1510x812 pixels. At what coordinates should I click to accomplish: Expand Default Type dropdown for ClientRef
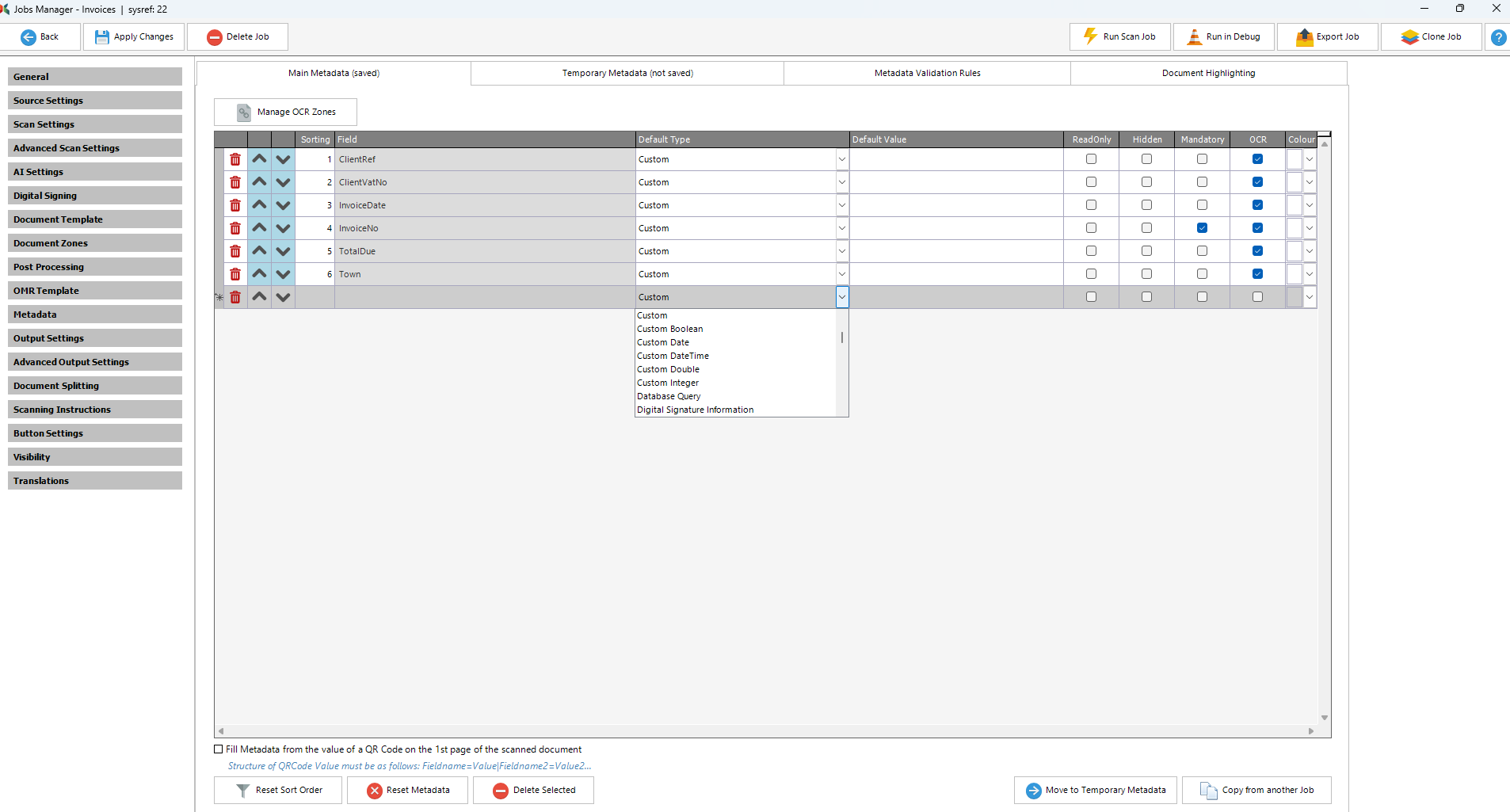click(841, 159)
